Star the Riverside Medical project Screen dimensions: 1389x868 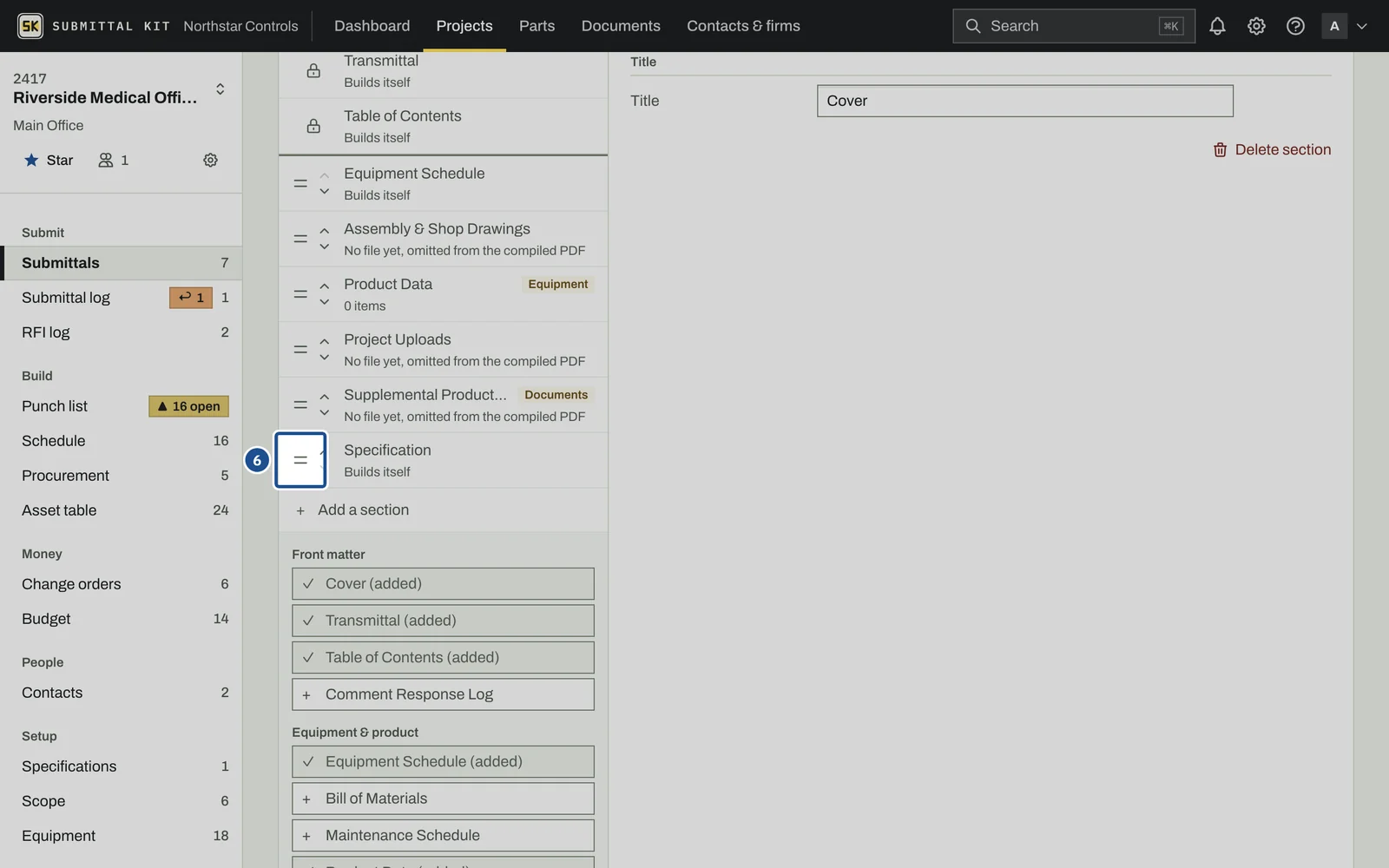[49, 160]
